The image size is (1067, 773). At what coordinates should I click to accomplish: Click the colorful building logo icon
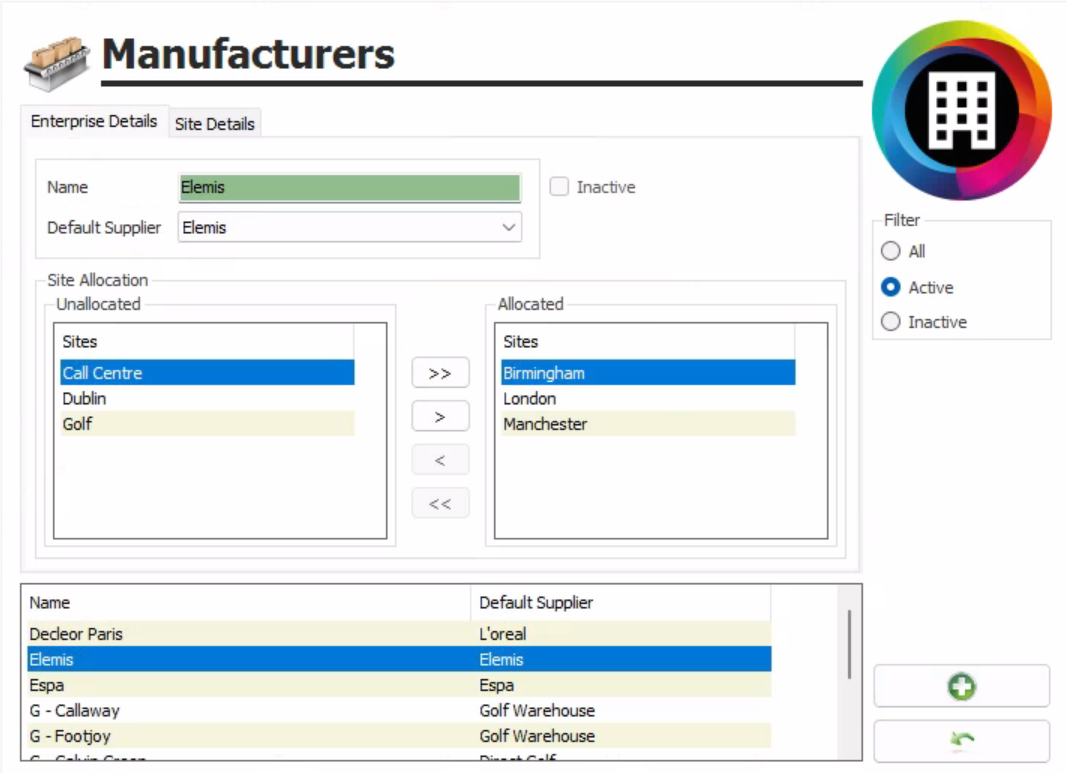(962, 110)
